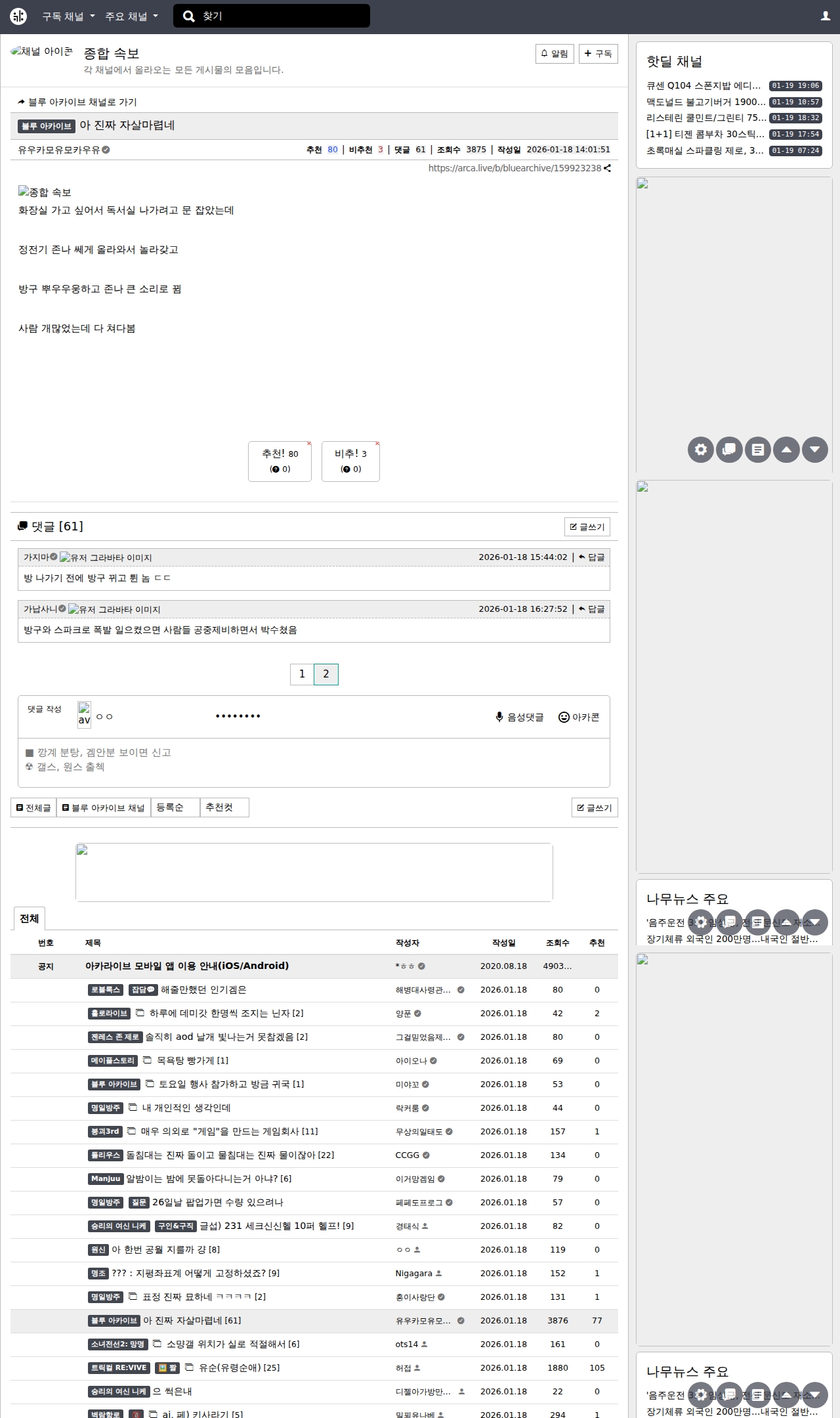Screen dimensions: 840x1418
Task: Open the arca.live article URL link
Action: pos(514,168)
